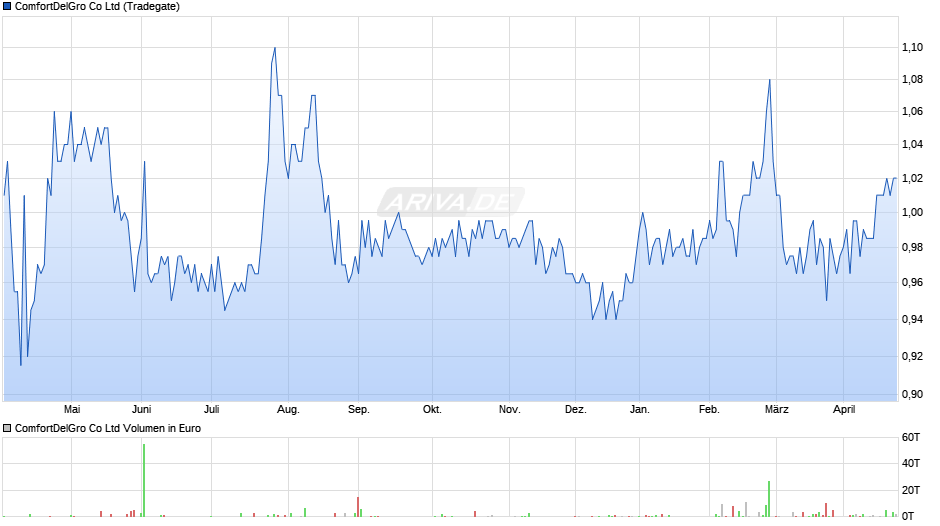
Task: Click the 0,98 price axis value
Action: [912, 248]
